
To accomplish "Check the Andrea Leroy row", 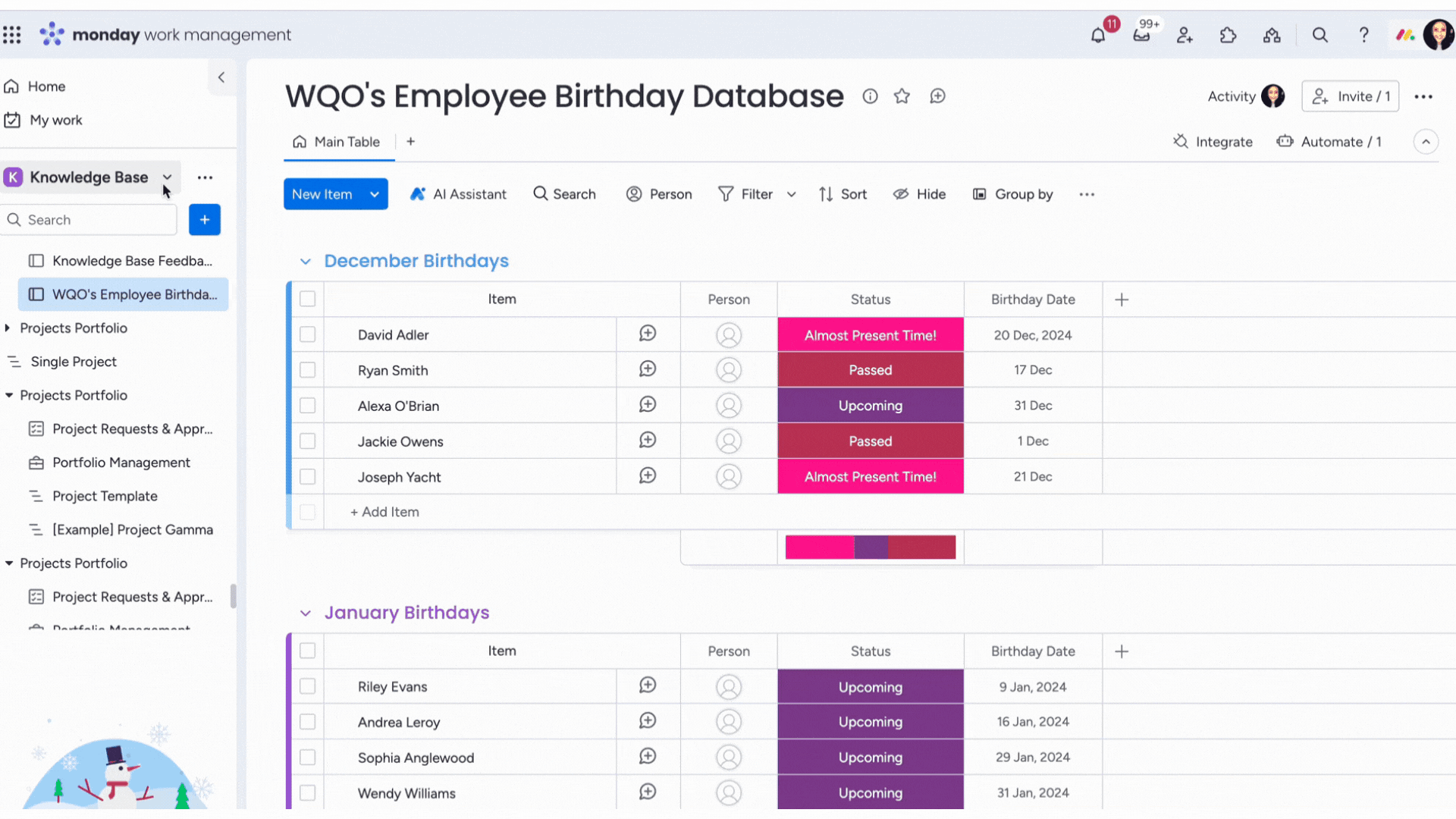I will coord(307,722).
